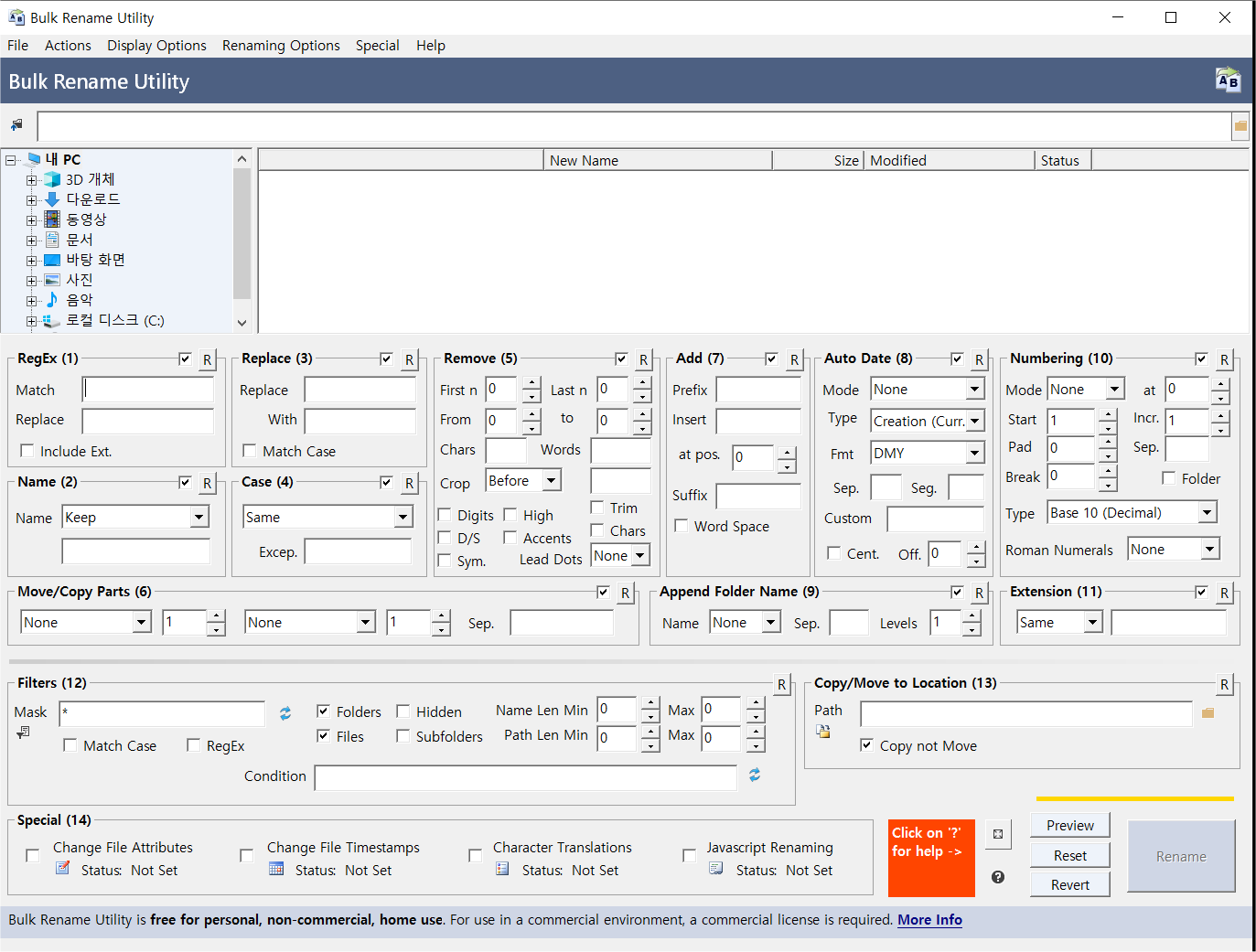Open Name dropdown showing Keep

pyautogui.click(x=135, y=517)
